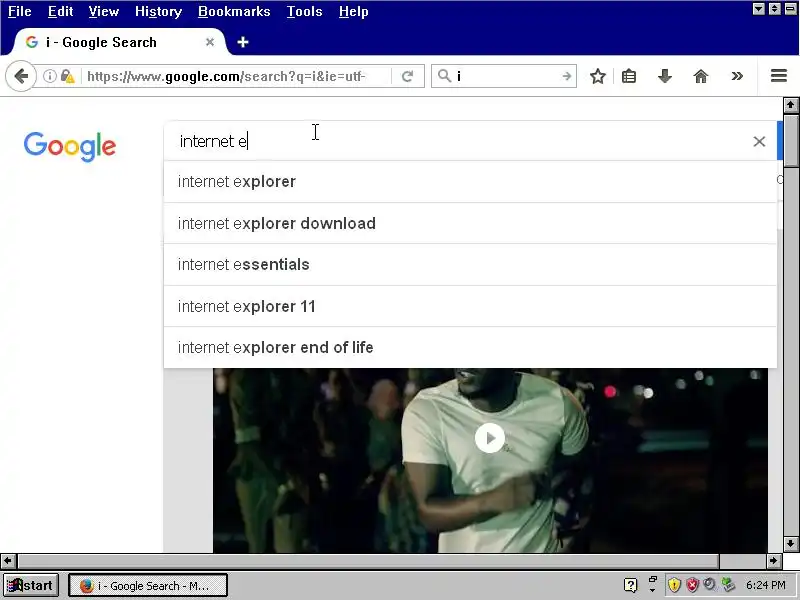Choose suggestion 'internet explorer'
The height and width of the screenshot is (600, 800).
pyautogui.click(x=470, y=182)
